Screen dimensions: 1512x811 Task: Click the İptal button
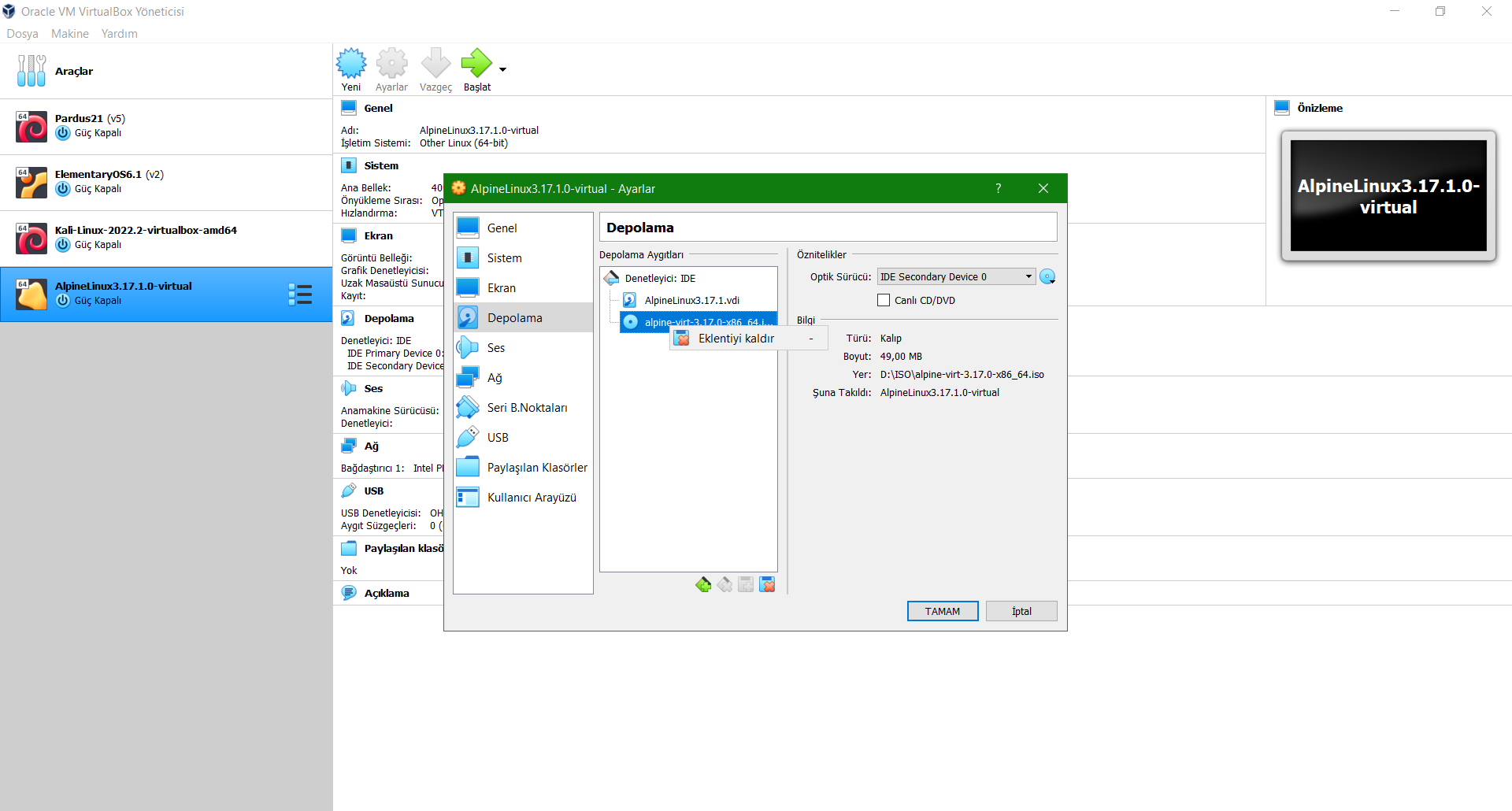(1021, 612)
